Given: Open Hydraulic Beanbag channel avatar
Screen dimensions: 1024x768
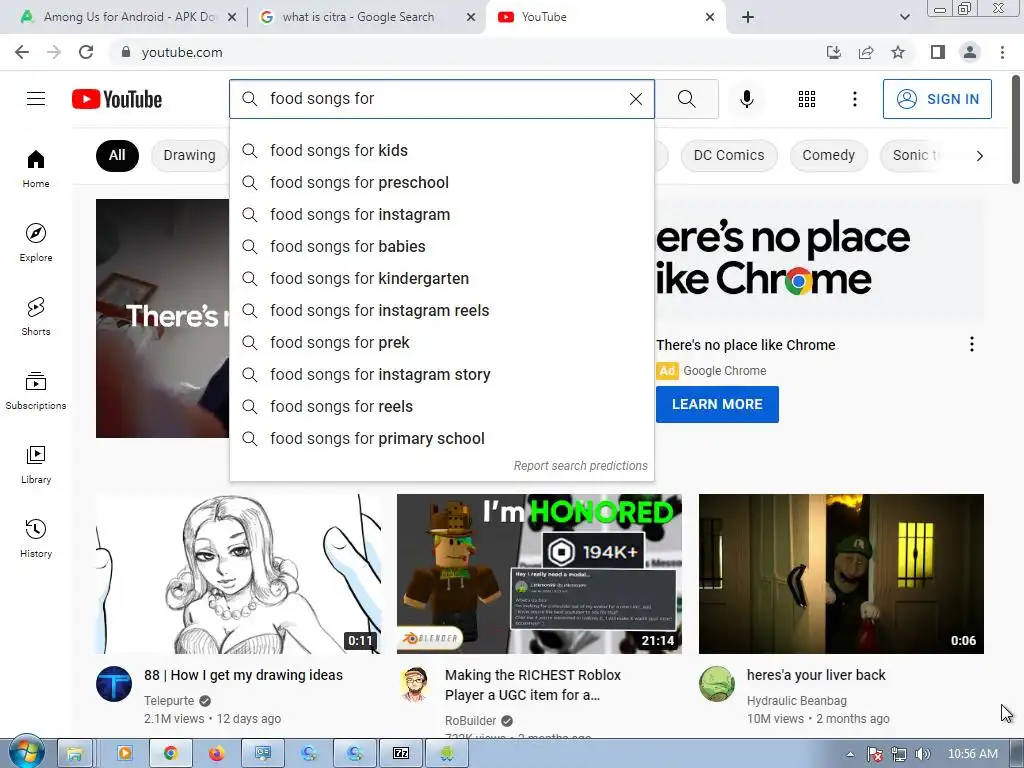Looking at the screenshot, I should (x=716, y=684).
